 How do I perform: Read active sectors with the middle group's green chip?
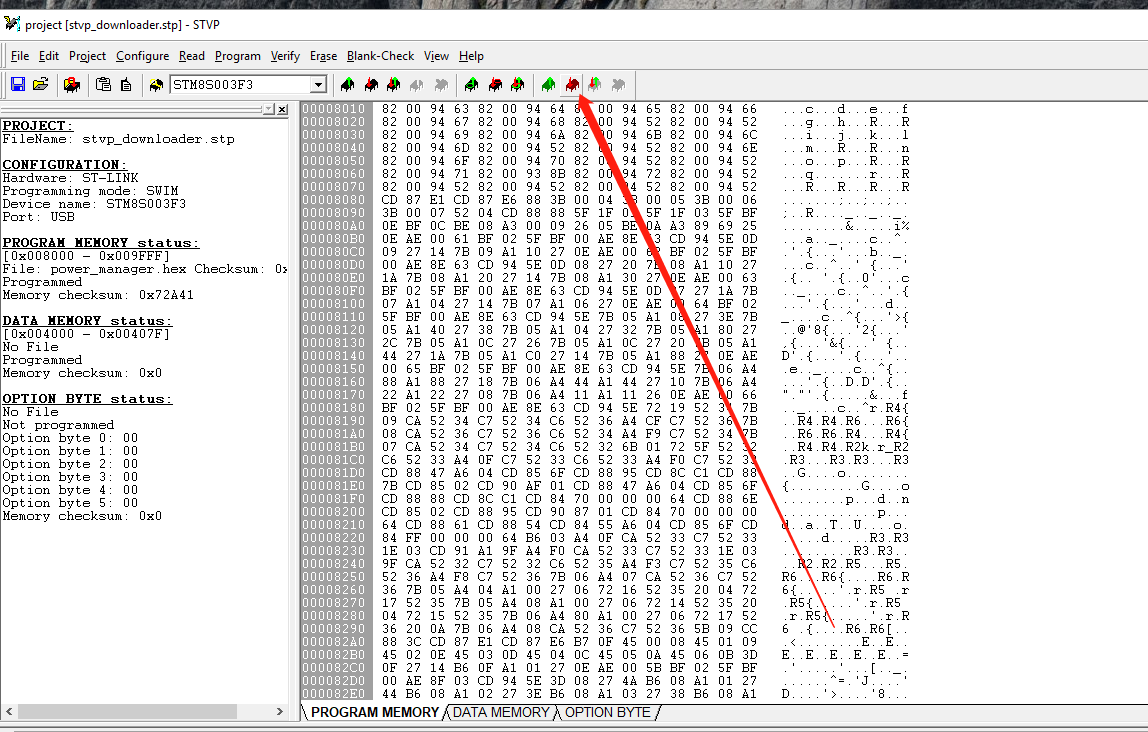472,85
